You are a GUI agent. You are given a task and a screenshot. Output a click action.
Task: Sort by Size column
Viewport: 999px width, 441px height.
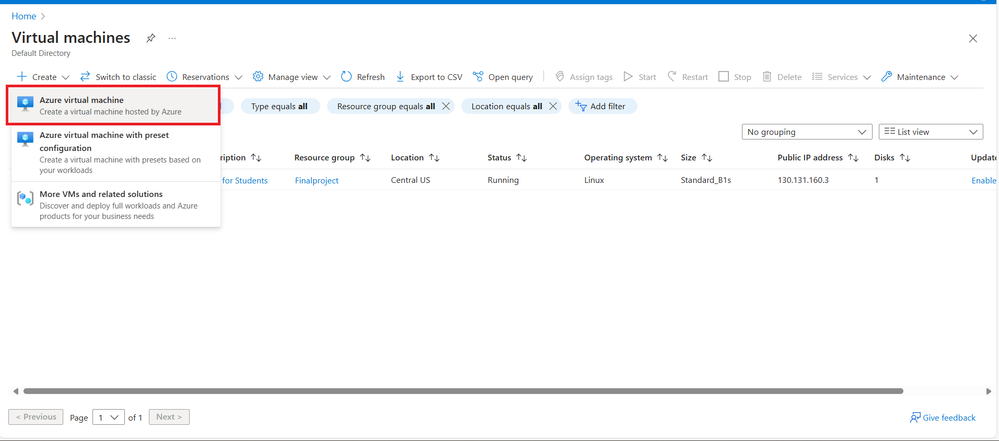pyautogui.click(x=694, y=157)
